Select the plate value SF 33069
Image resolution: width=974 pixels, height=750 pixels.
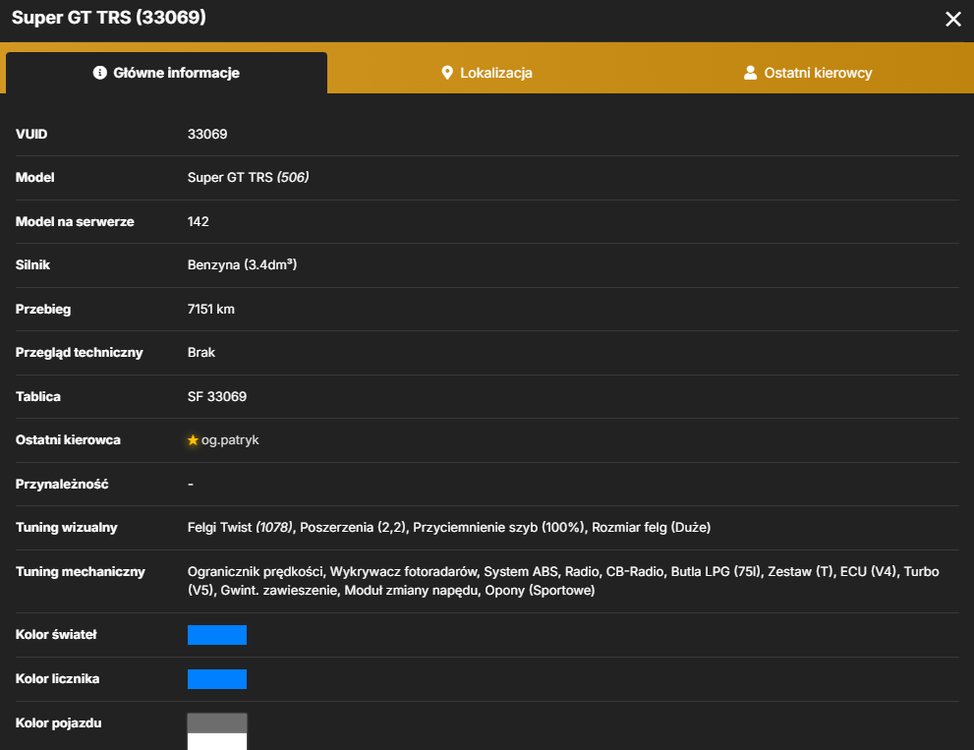coord(217,396)
